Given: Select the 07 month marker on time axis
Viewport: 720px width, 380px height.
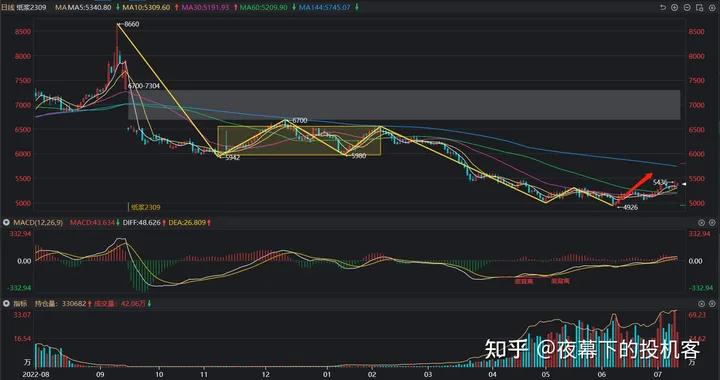Looking at the screenshot, I should (x=658, y=374).
